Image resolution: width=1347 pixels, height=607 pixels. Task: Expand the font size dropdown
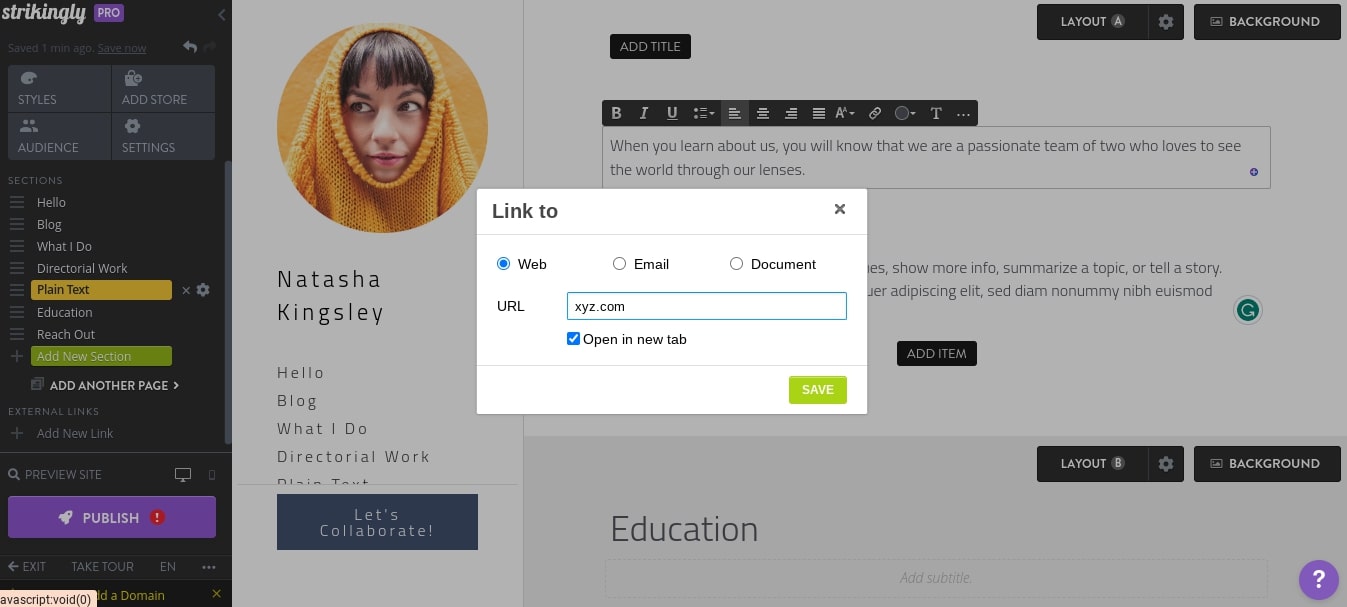point(846,113)
